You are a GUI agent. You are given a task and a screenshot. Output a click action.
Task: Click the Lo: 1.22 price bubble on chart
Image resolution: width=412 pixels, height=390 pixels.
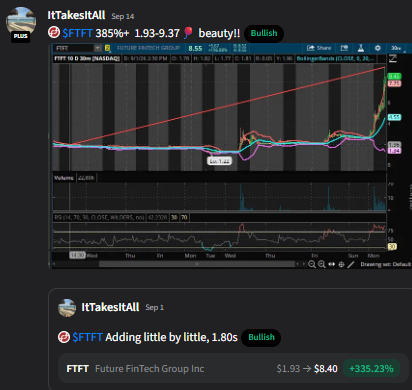[x=219, y=161]
